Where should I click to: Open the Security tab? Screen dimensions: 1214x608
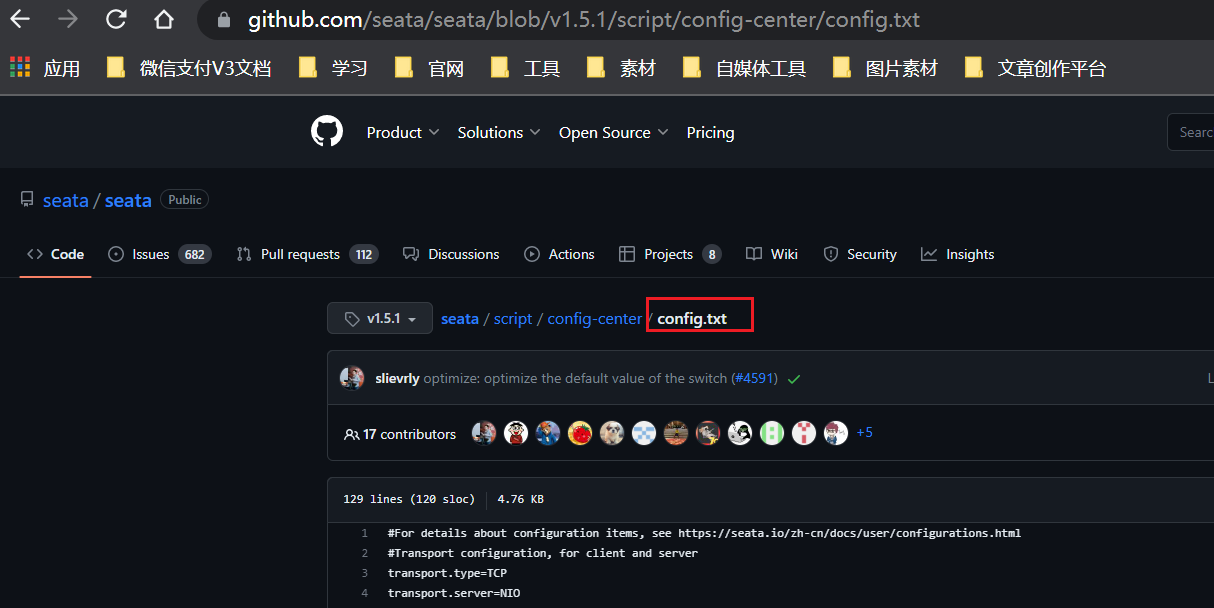pyautogui.click(x=859, y=254)
